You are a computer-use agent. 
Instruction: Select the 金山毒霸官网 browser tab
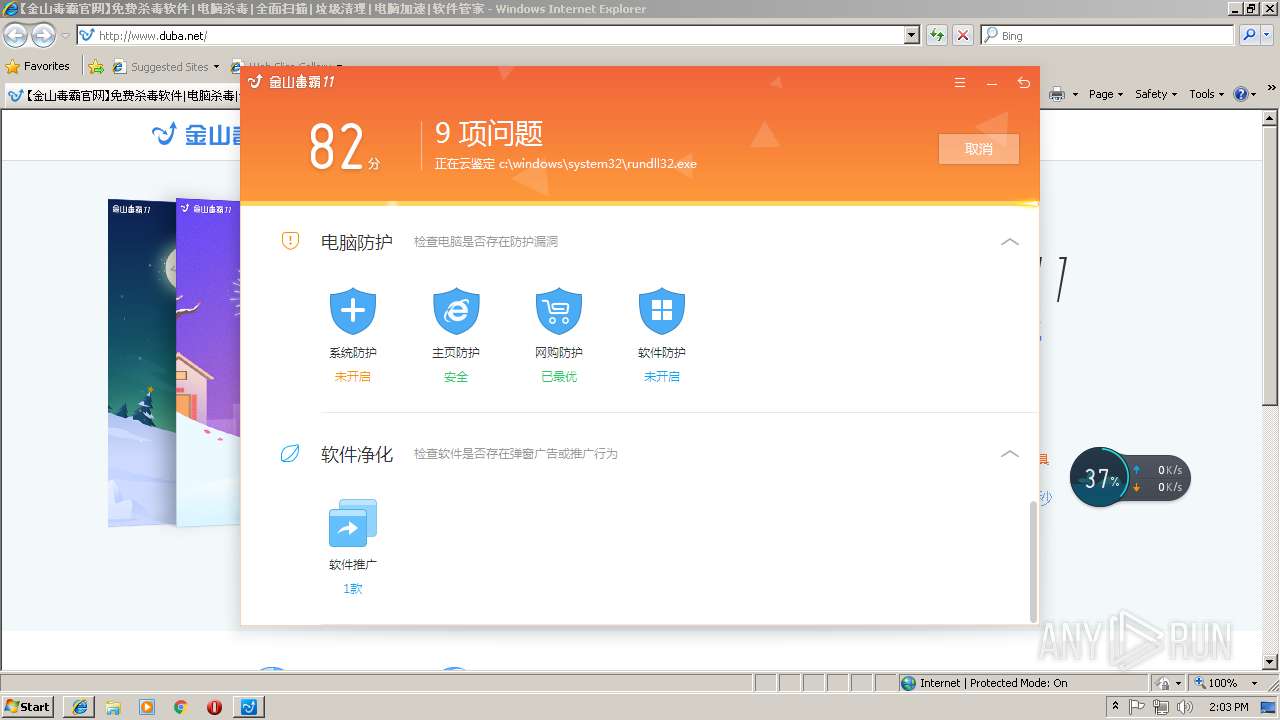click(122, 96)
